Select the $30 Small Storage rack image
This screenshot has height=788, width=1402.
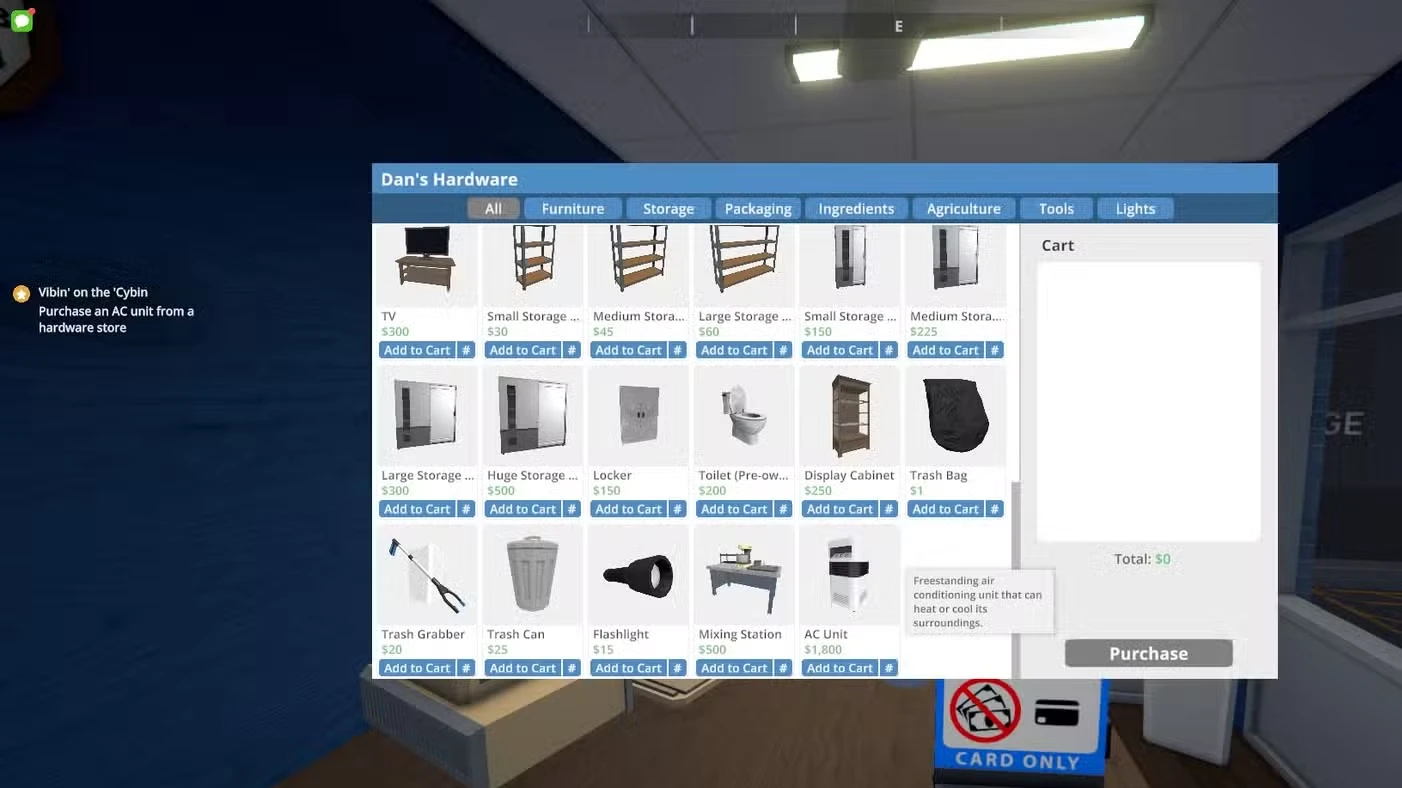[533, 265]
